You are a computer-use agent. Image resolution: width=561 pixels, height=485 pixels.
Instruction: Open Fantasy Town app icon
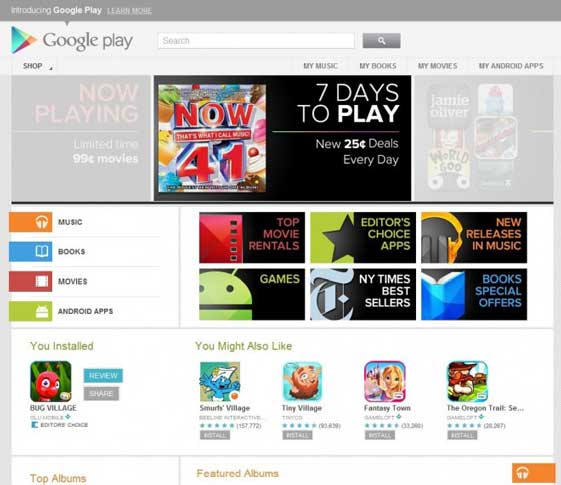385,381
